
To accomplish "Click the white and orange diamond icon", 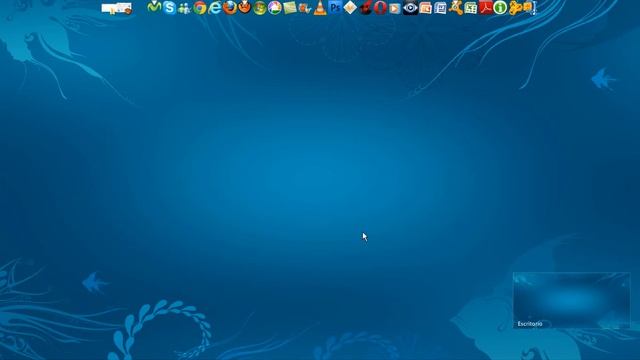I will (350, 7).
